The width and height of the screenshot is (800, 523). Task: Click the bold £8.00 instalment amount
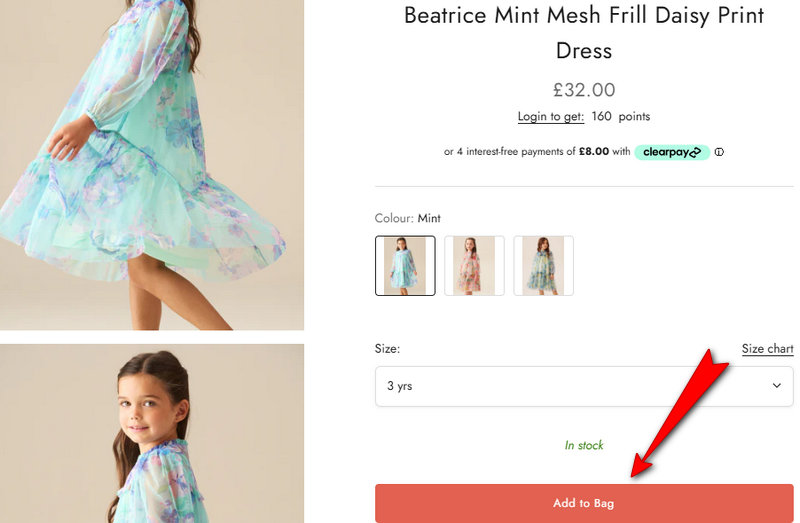[x=594, y=153]
